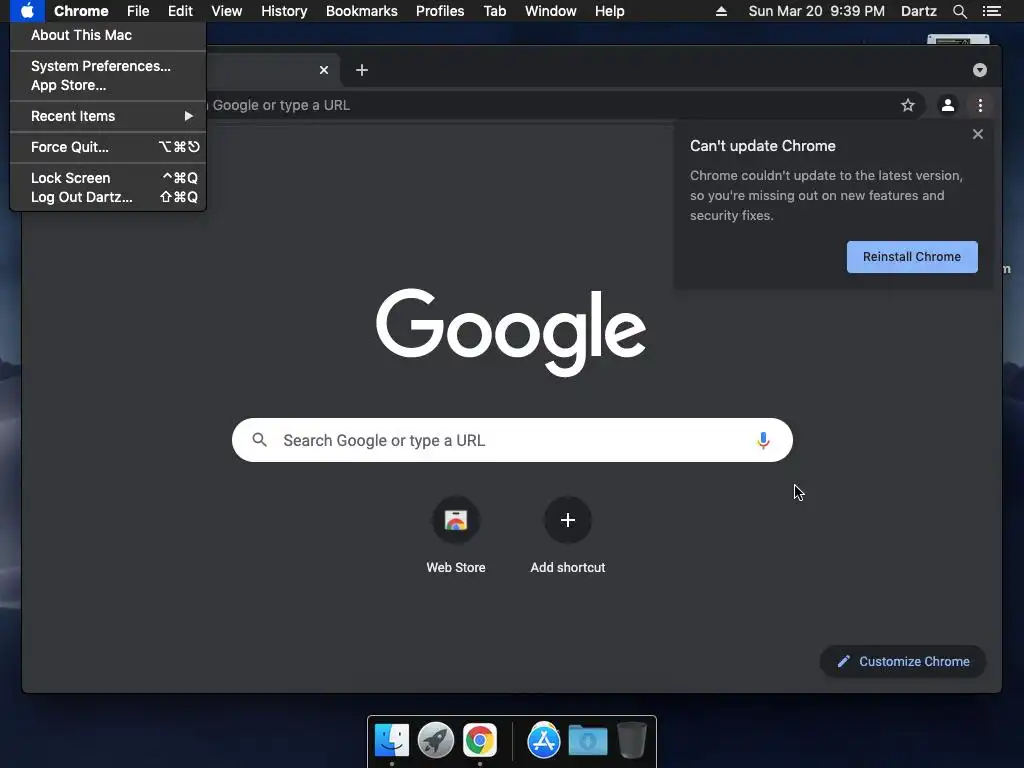Image resolution: width=1024 pixels, height=768 pixels.
Task: Open Spotlight search magnifier icon
Action: (x=959, y=11)
